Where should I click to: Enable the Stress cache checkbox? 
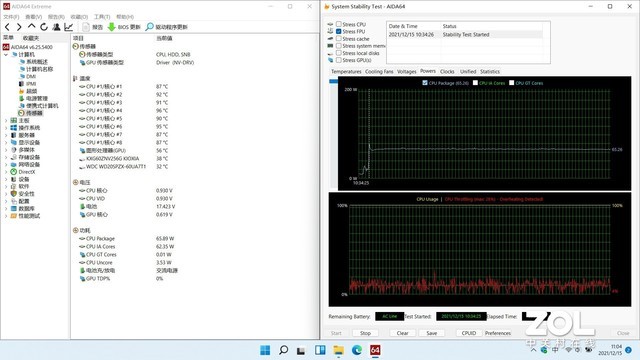(x=338, y=39)
